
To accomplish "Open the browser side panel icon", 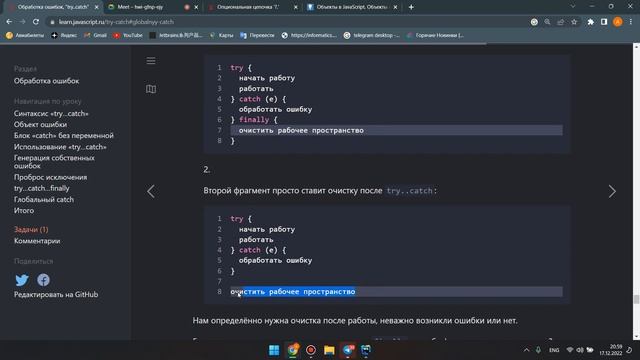I will [604, 22].
